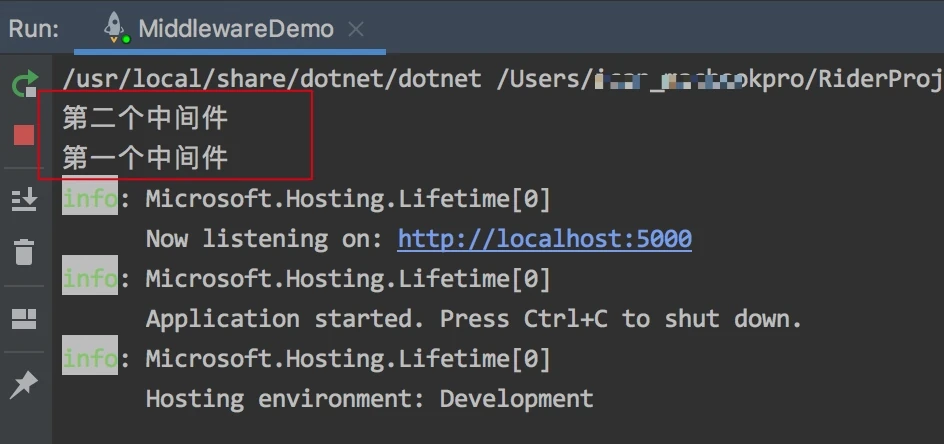Click the info badge above Now listening line
The height and width of the screenshot is (444, 944).
tap(90, 198)
